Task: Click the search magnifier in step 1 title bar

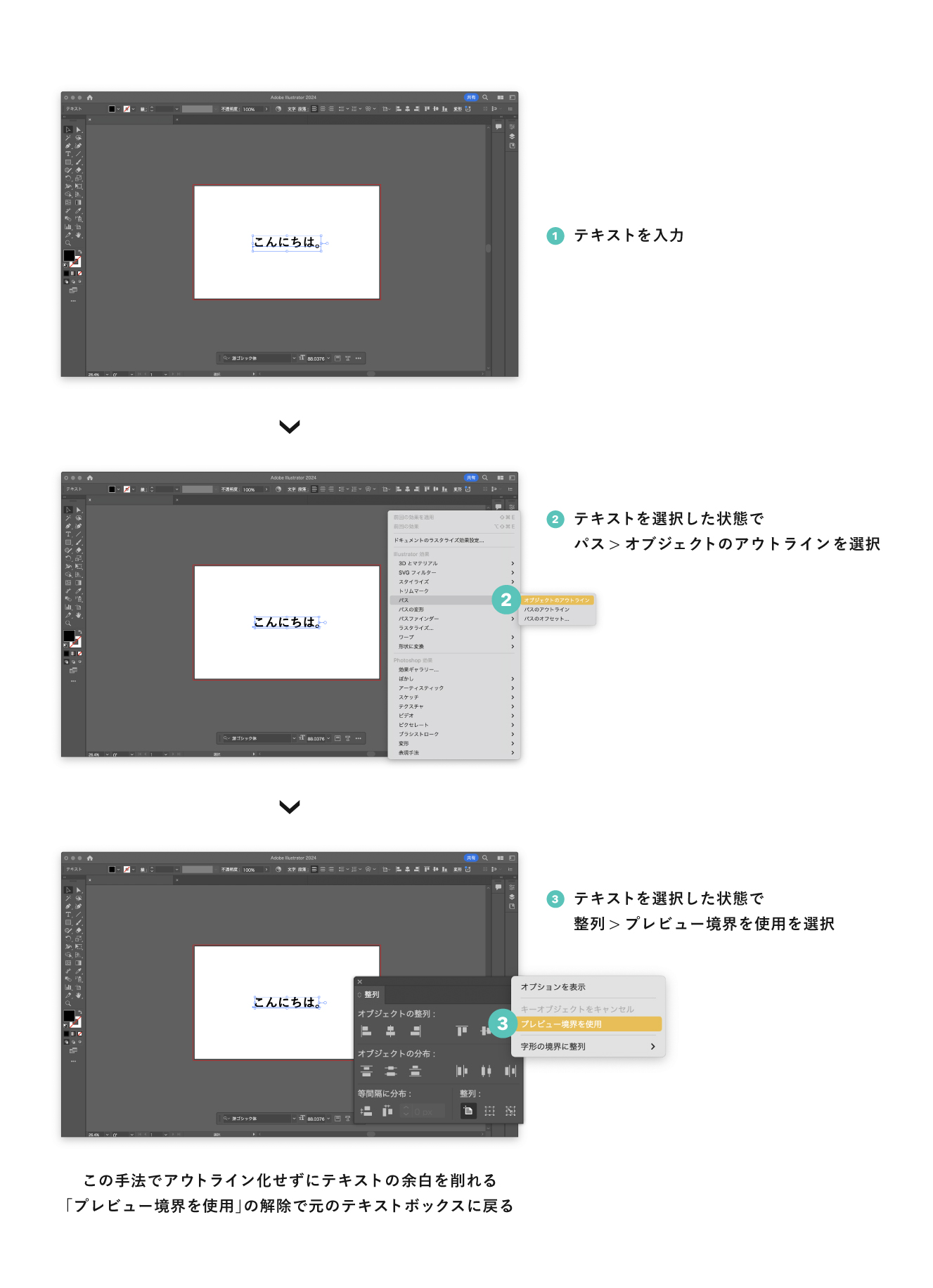Action: coord(485,98)
